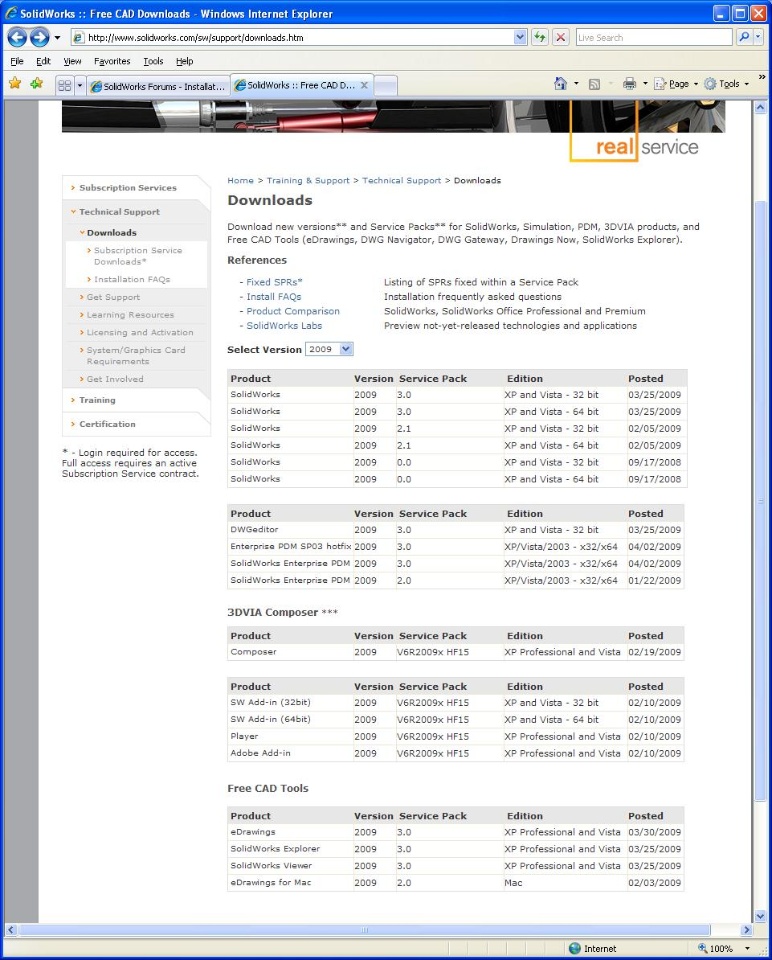
Task: Open the address bar history dropdown
Action: pos(520,37)
